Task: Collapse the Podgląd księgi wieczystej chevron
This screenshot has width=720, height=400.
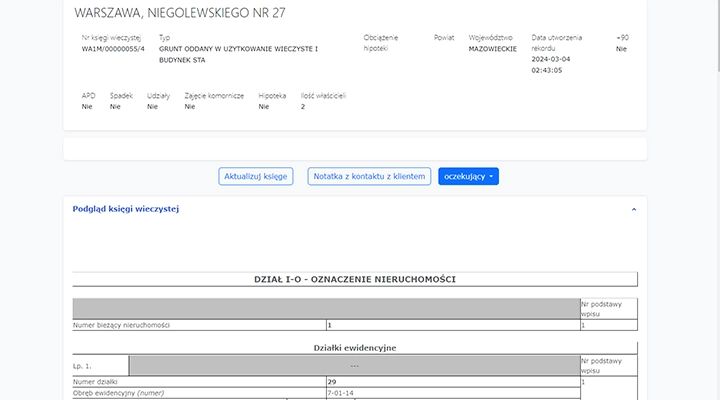Action: click(633, 209)
